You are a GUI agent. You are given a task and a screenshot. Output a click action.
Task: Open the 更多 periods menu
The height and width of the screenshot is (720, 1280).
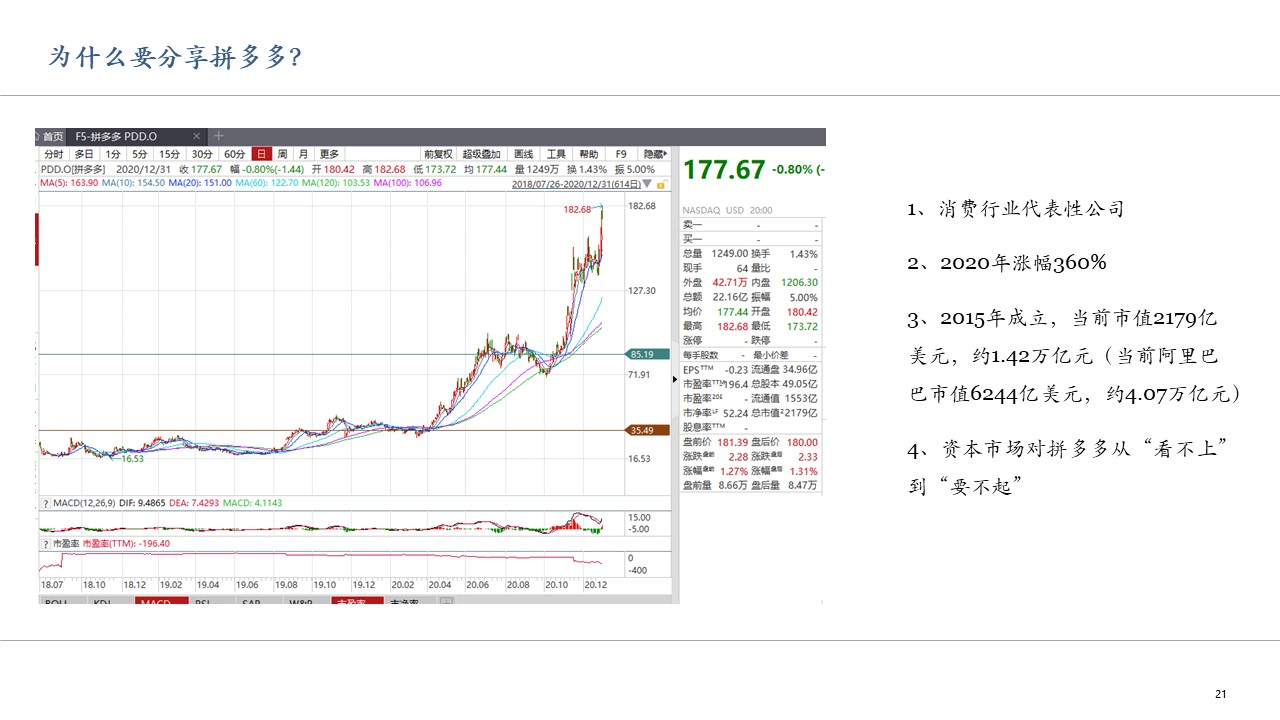(329, 154)
